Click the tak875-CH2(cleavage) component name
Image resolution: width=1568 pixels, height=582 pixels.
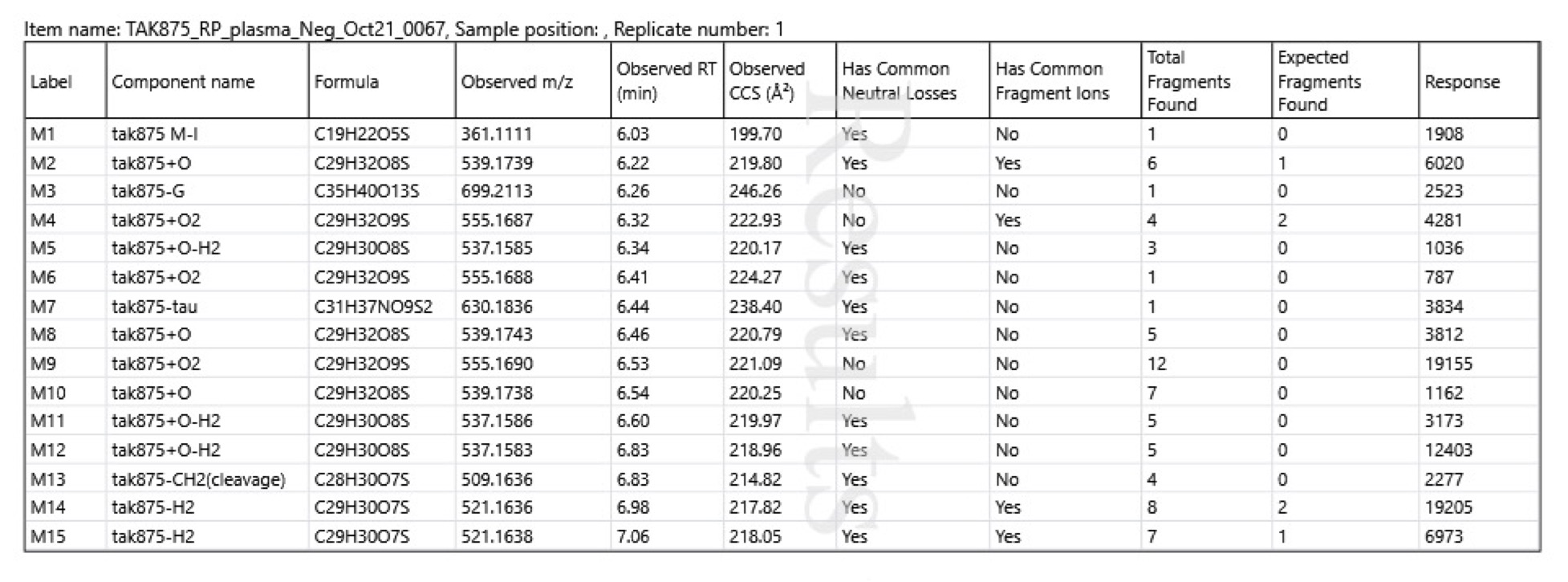pyautogui.click(x=198, y=479)
